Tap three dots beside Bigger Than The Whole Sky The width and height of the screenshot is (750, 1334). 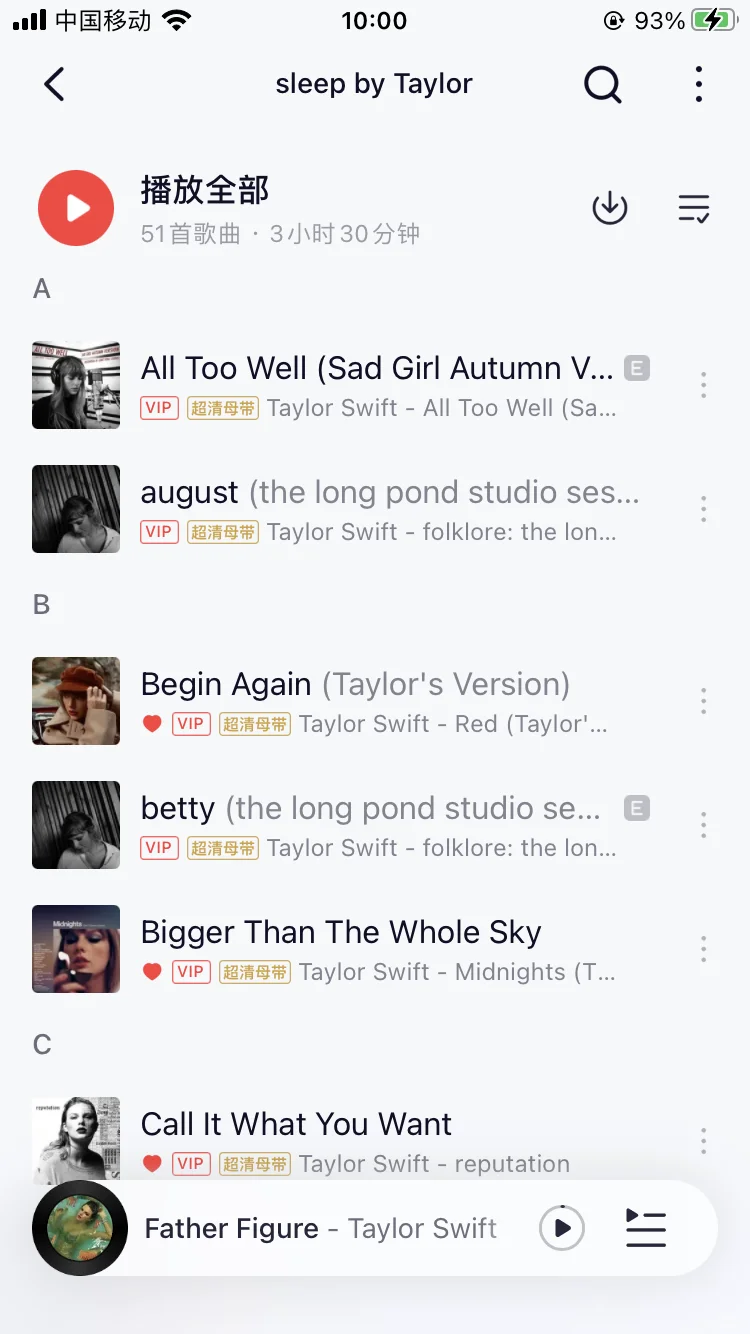click(x=703, y=949)
